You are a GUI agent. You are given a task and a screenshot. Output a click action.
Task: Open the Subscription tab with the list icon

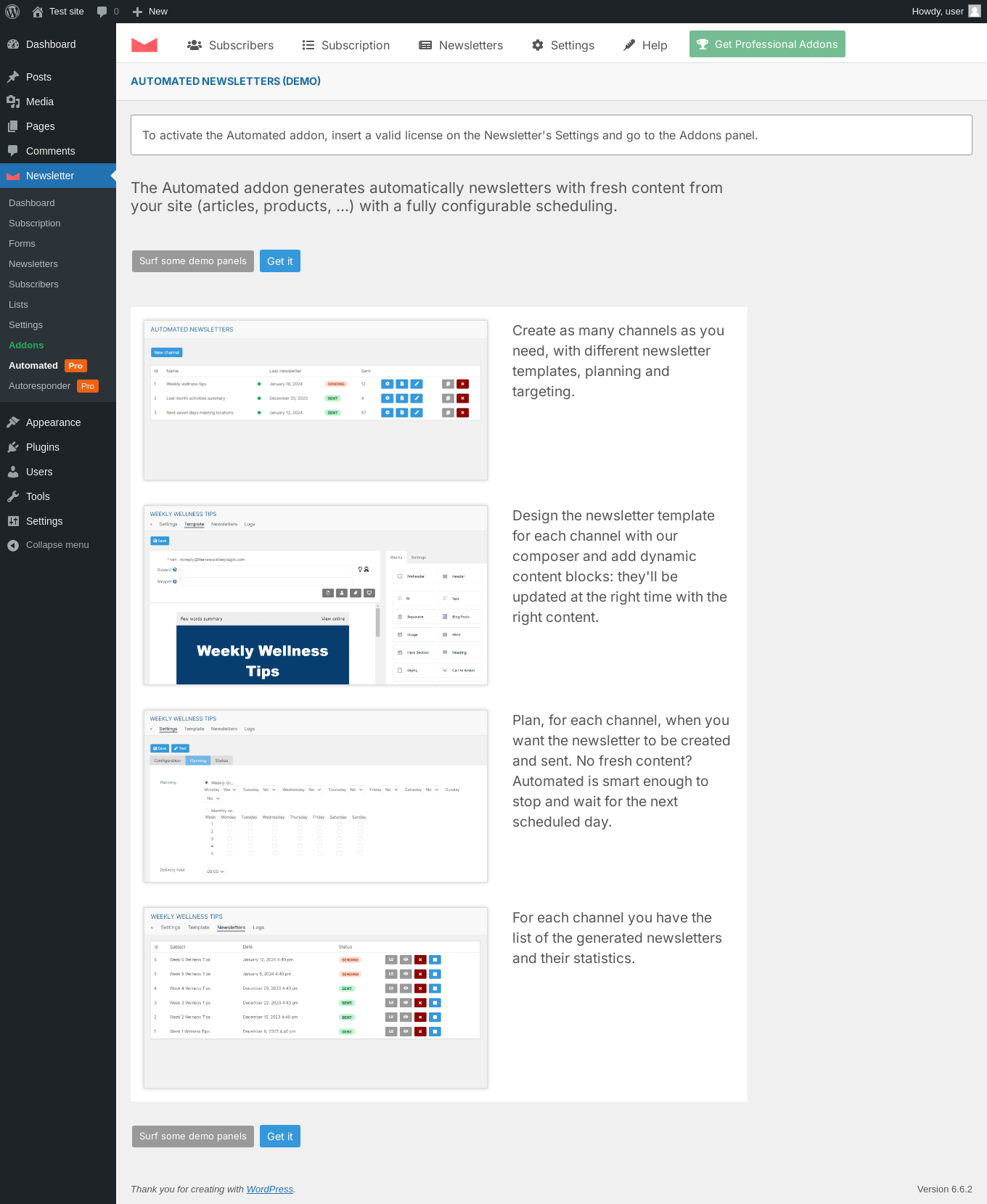346,45
